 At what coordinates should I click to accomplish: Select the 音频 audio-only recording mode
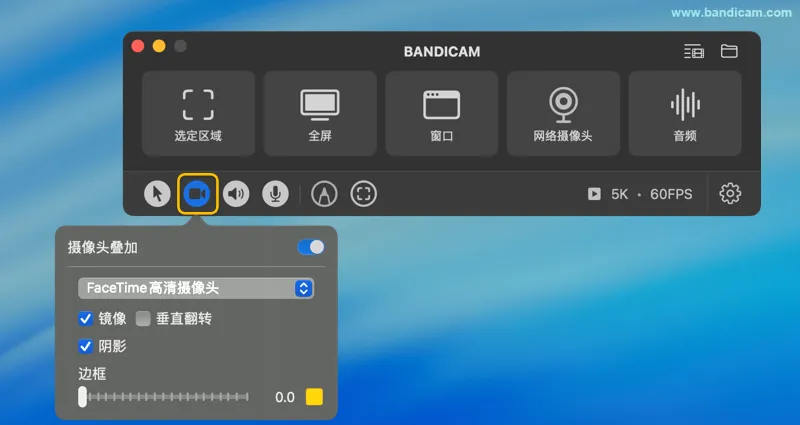[x=685, y=113]
